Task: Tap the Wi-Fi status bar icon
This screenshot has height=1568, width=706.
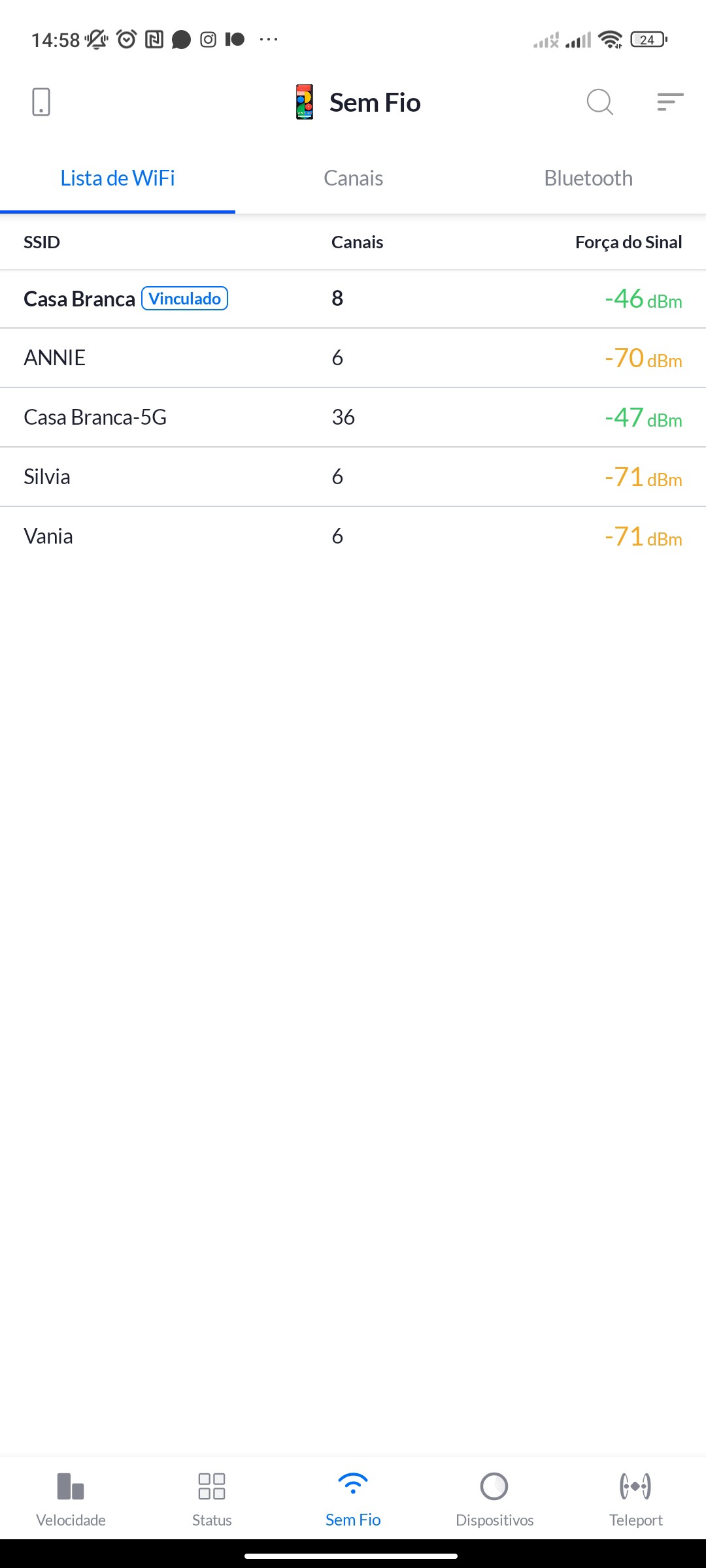Action: (611, 40)
